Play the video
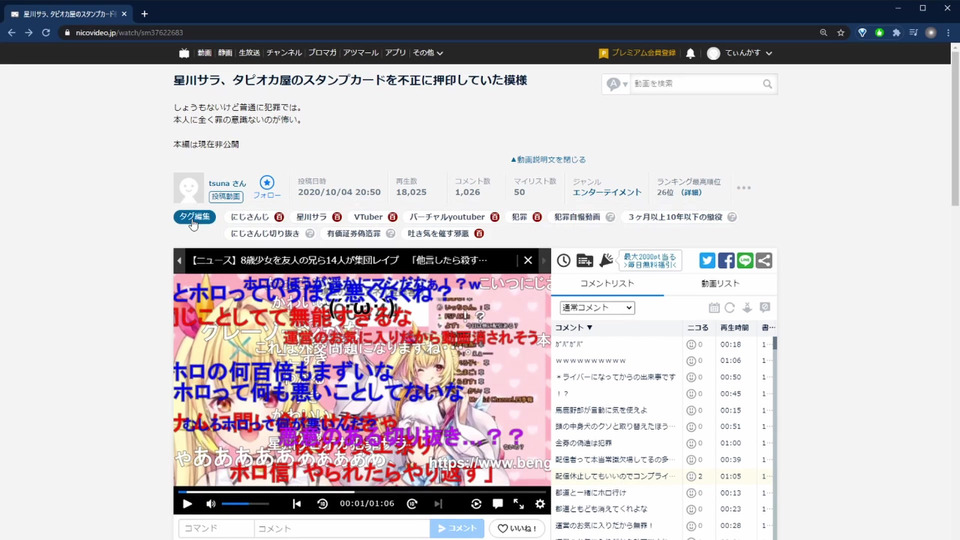The width and height of the screenshot is (960, 540). coord(187,504)
